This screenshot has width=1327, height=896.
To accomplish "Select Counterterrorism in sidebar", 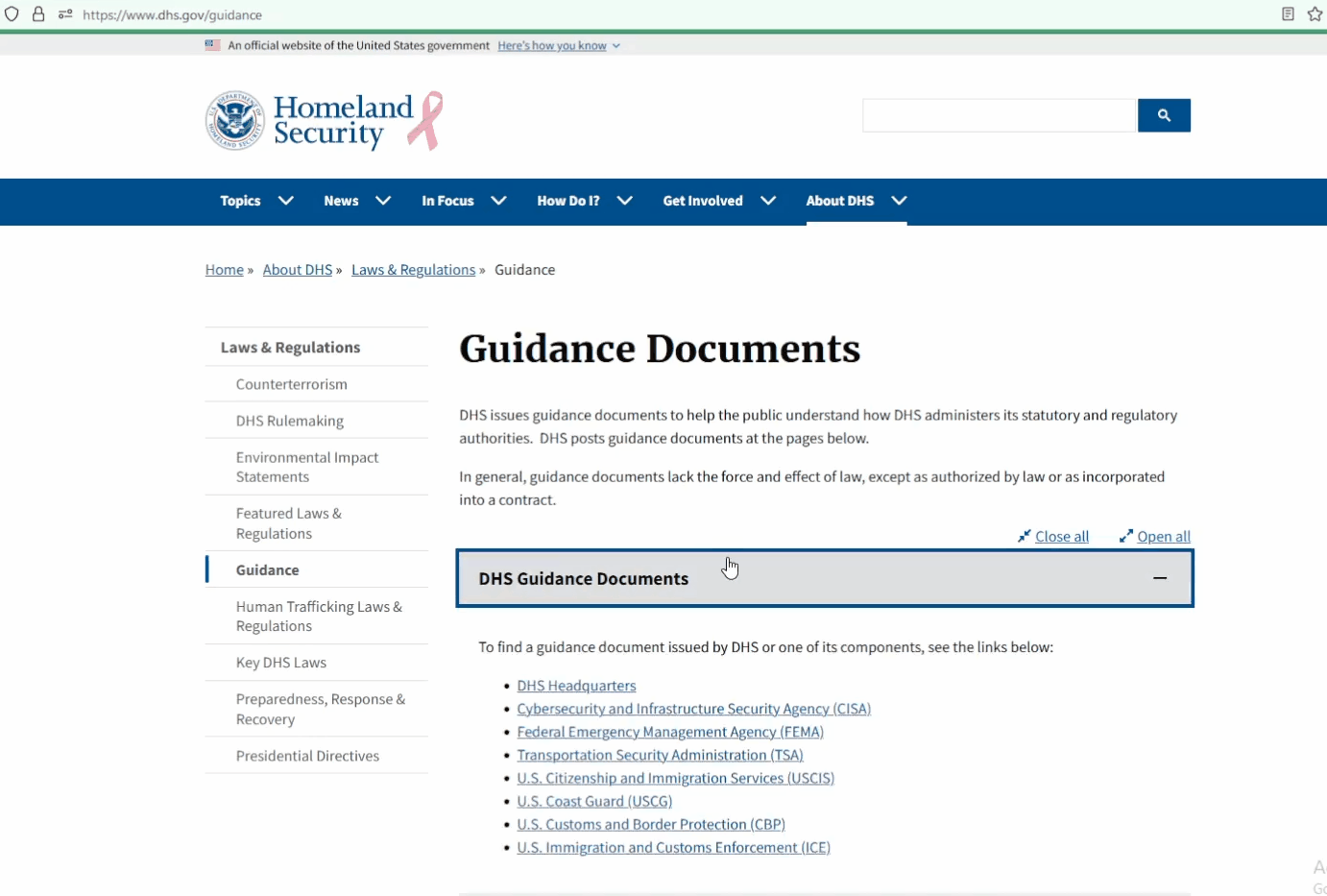I will click(292, 384).
